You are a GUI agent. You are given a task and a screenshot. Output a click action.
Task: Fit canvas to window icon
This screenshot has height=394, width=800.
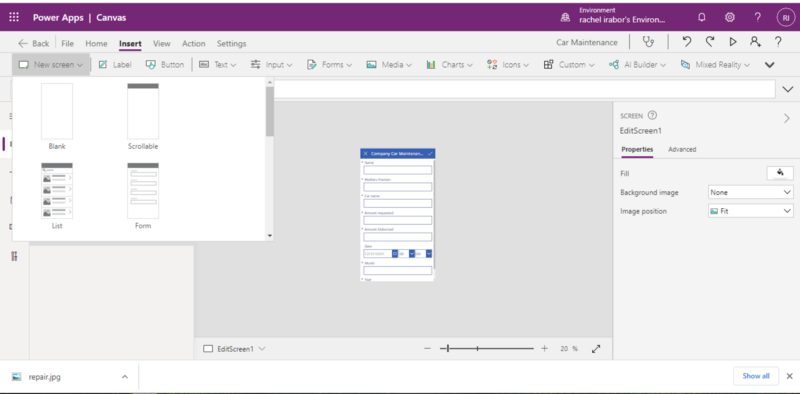(596, 349)
